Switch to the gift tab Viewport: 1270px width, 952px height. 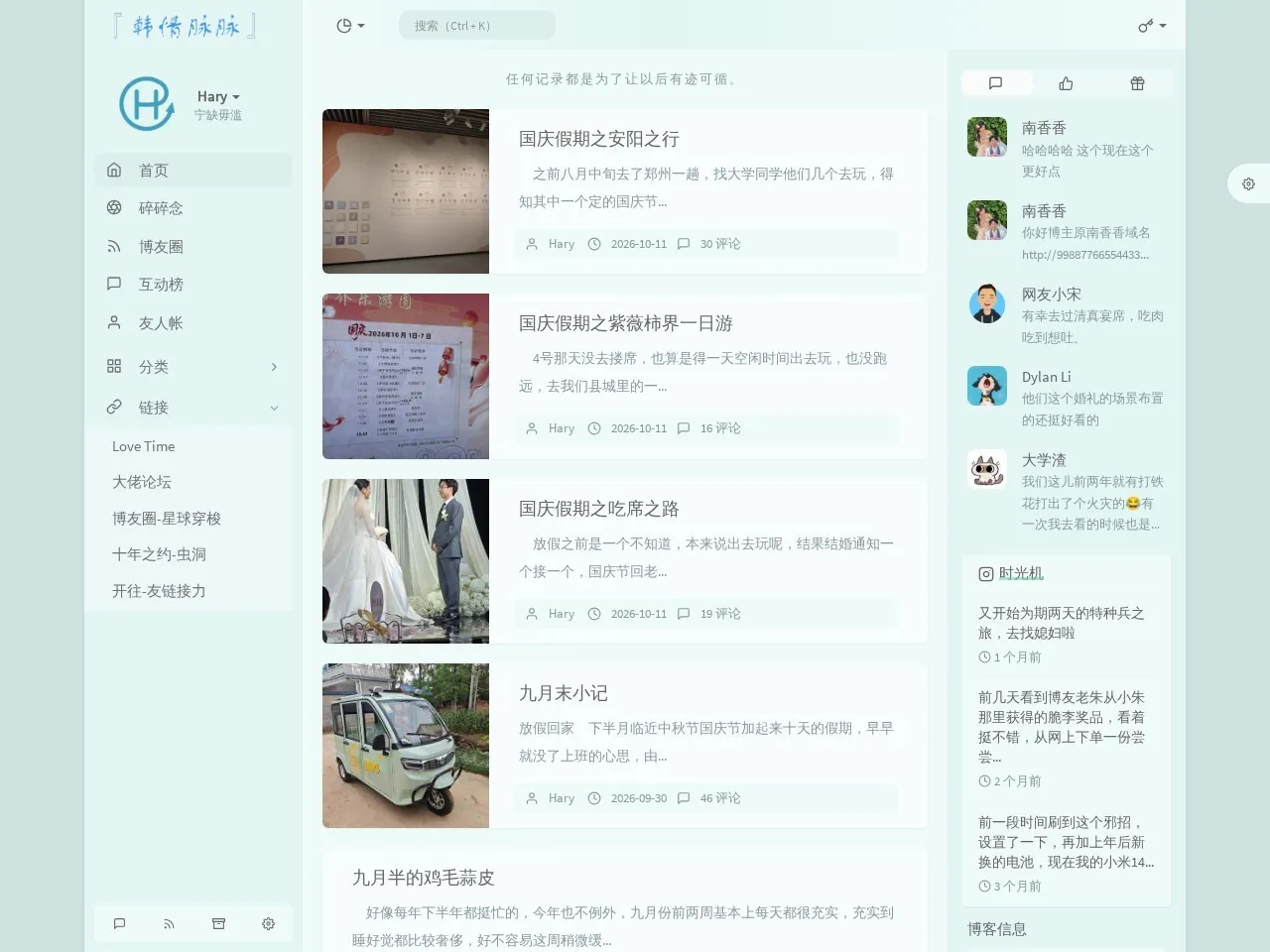1137,83
